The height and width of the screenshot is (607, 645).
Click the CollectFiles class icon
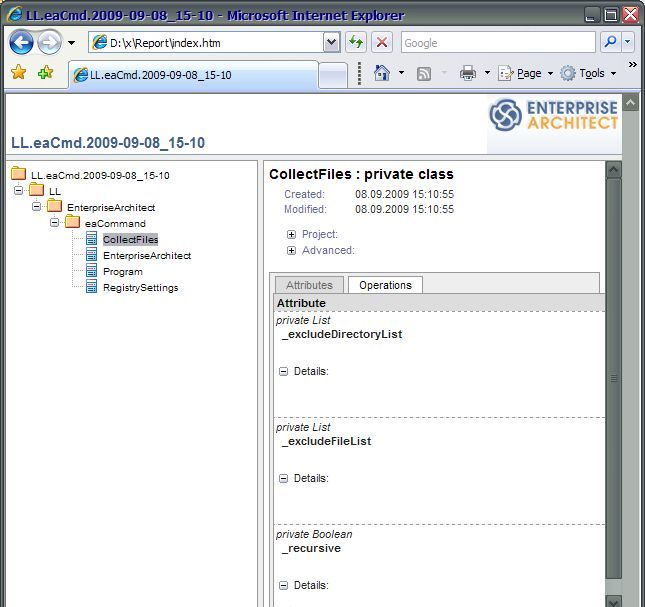click(91, 238)
